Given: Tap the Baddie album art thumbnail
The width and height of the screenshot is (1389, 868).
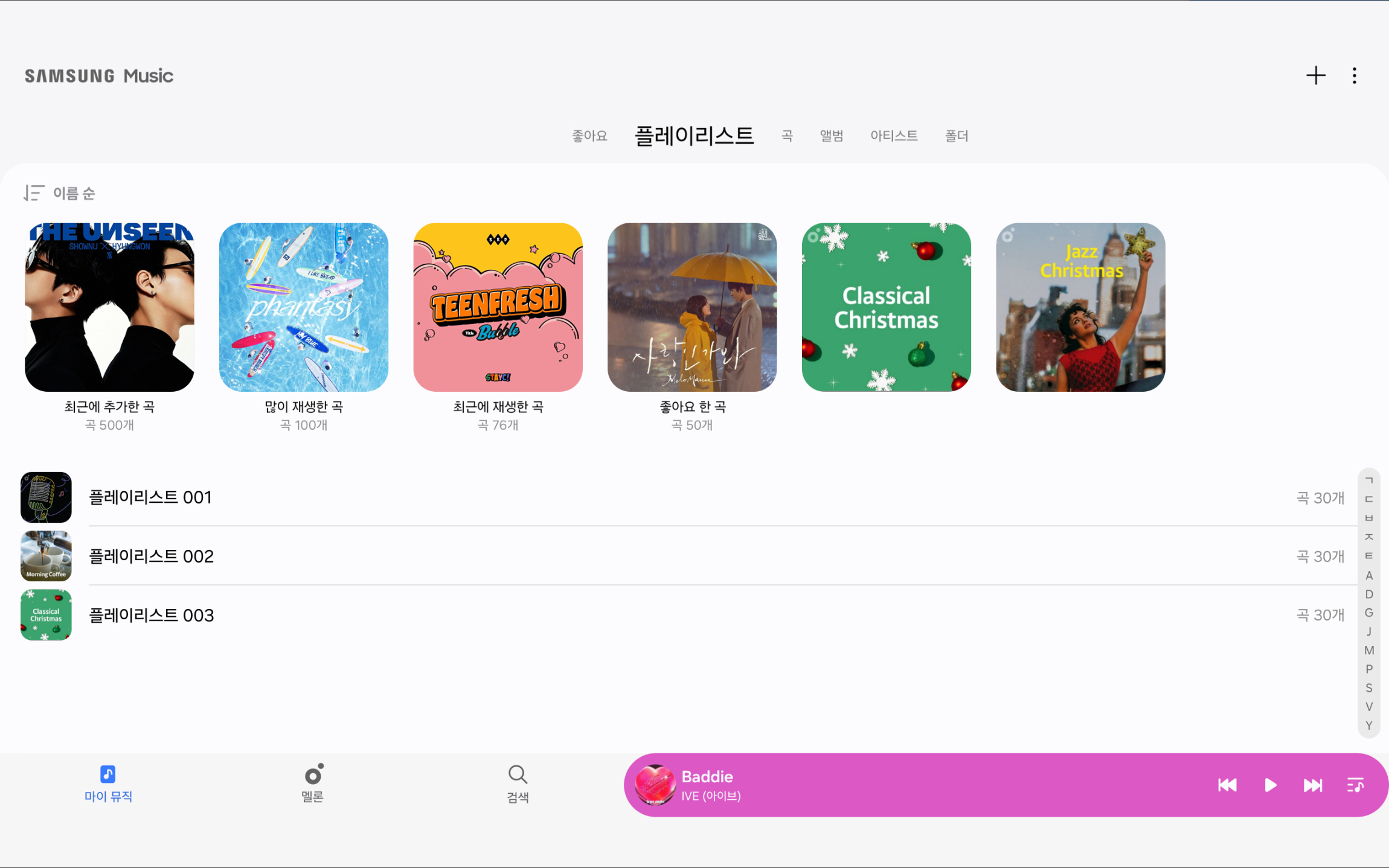Looking at the screenshot, I should point(656,785).
